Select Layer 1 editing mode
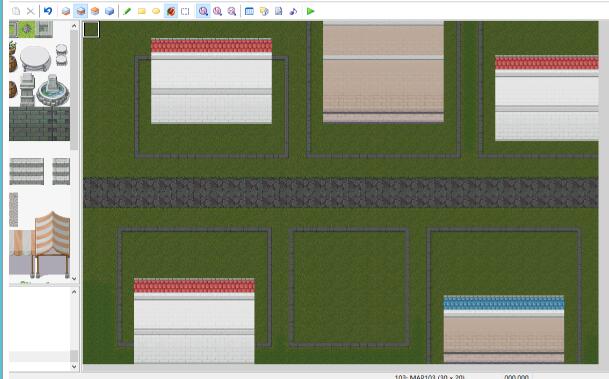 (x=66, y=11)
